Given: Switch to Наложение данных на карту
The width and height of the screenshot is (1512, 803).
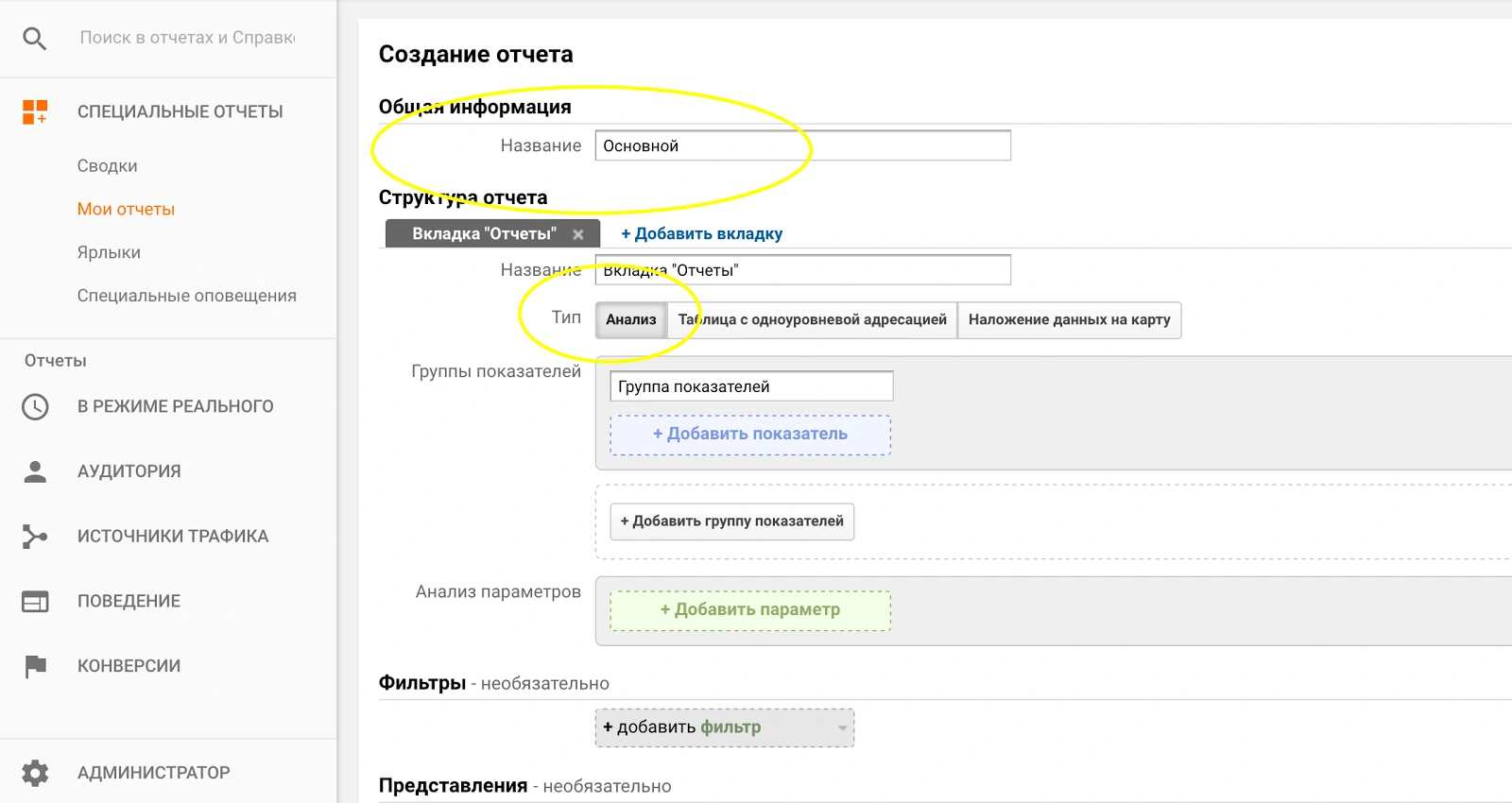Looking at the screenshot, I should point(1069,320).
